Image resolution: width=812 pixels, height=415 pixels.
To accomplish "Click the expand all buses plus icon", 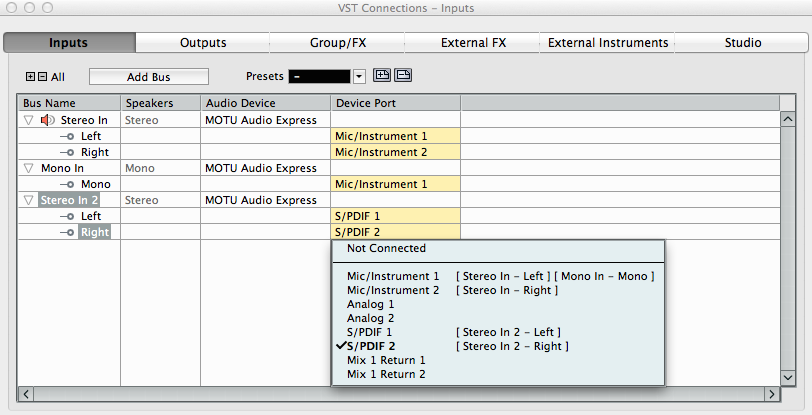I will click(30, 76).
